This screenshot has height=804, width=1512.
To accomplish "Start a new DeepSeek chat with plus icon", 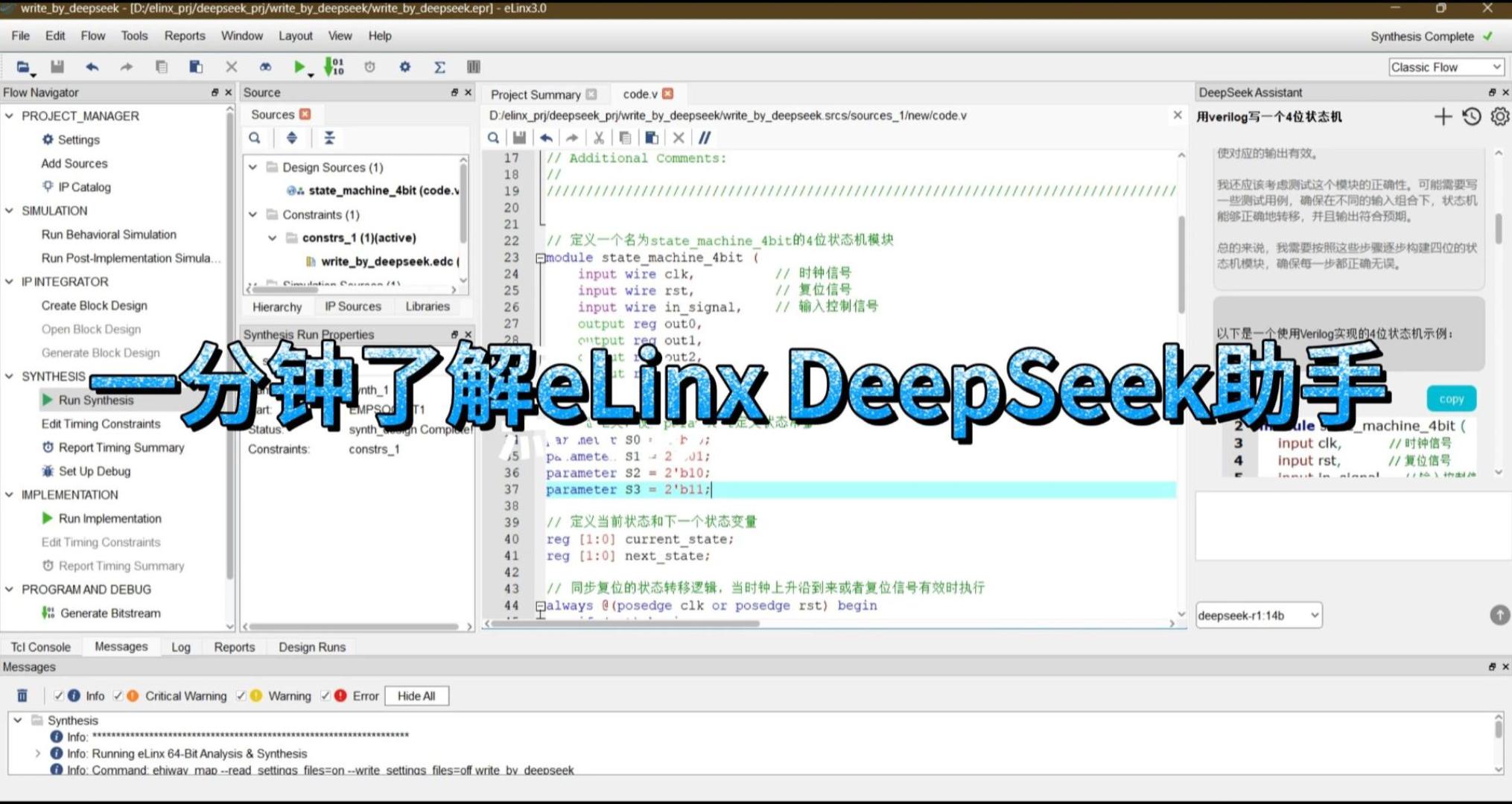I will [x=1443, y=117].
